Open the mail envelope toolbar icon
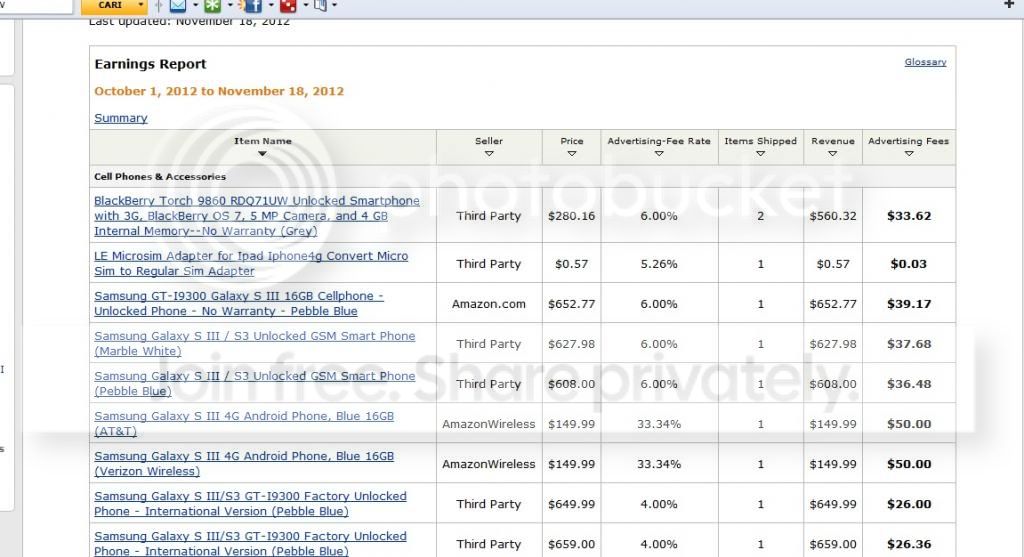Viewport: 1024px width, 557px height. click(177, 6)
